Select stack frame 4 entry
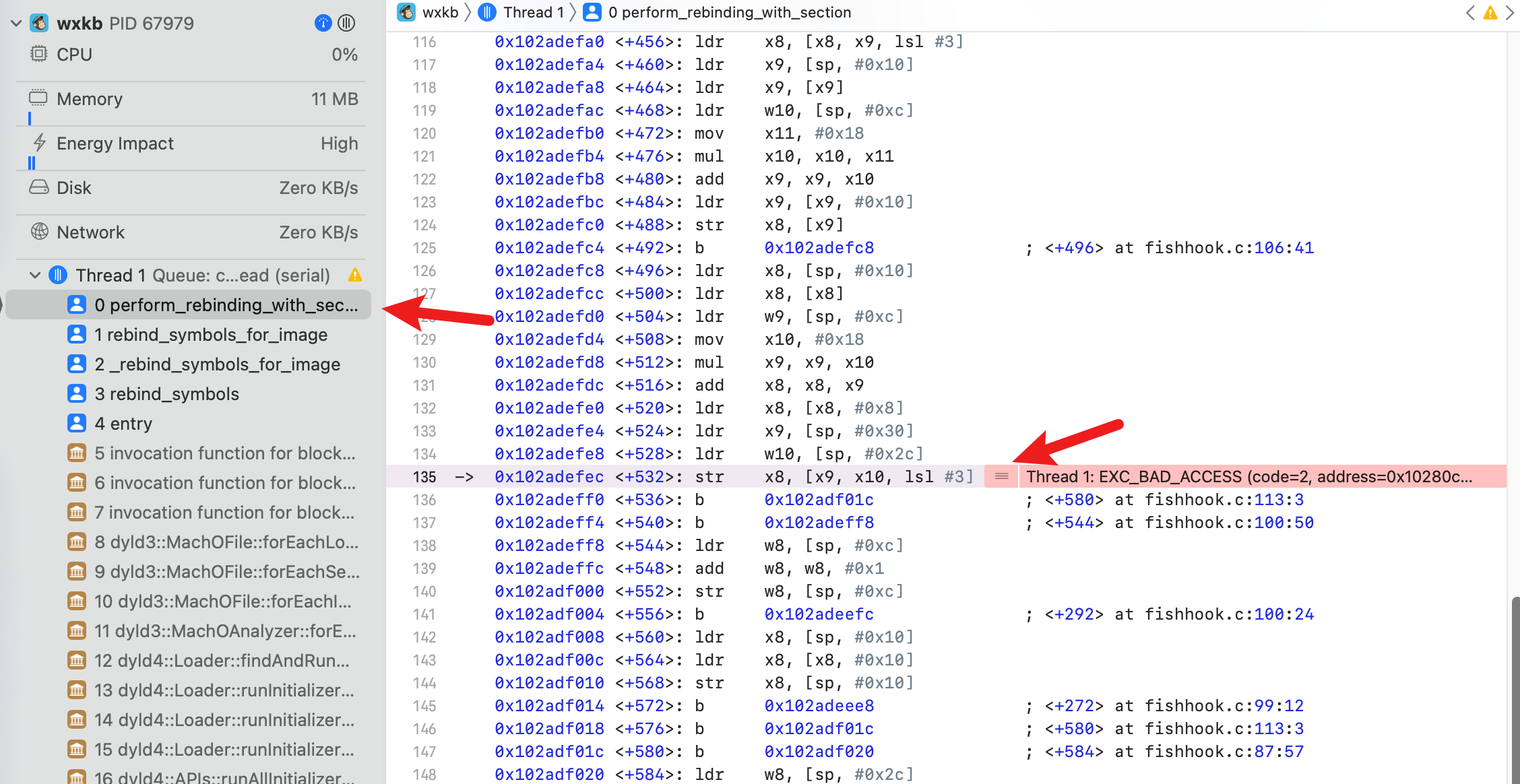Viewport: 1520px width, 784px height. 123,424
